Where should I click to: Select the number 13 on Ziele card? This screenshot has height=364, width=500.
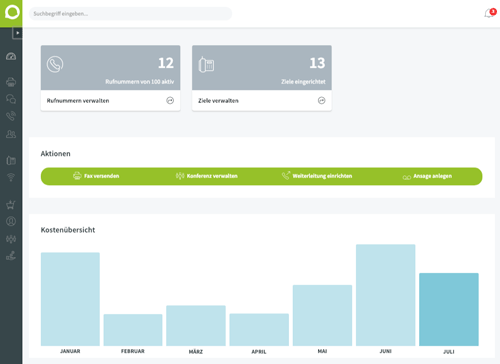pyautogui.click(x=317, y=63)
